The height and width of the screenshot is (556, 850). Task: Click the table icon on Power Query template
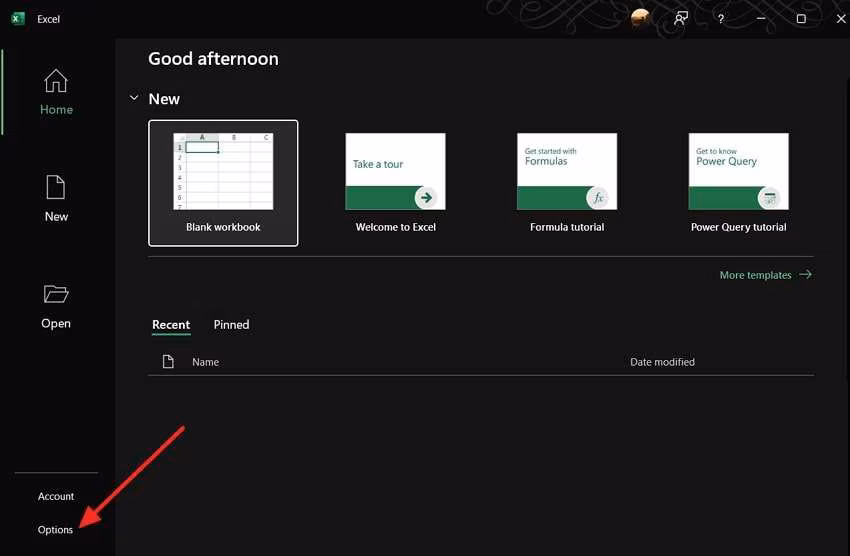coord(770,197)
